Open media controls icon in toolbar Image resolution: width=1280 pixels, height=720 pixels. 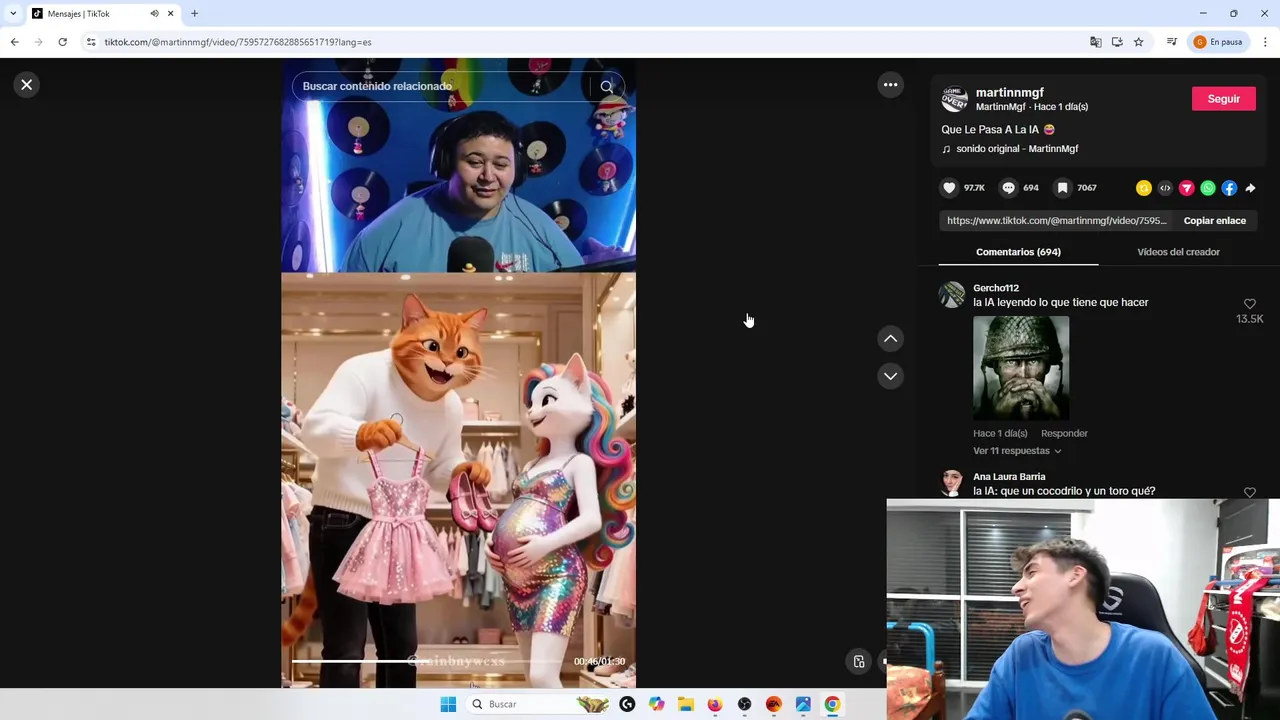(1171, 42)
